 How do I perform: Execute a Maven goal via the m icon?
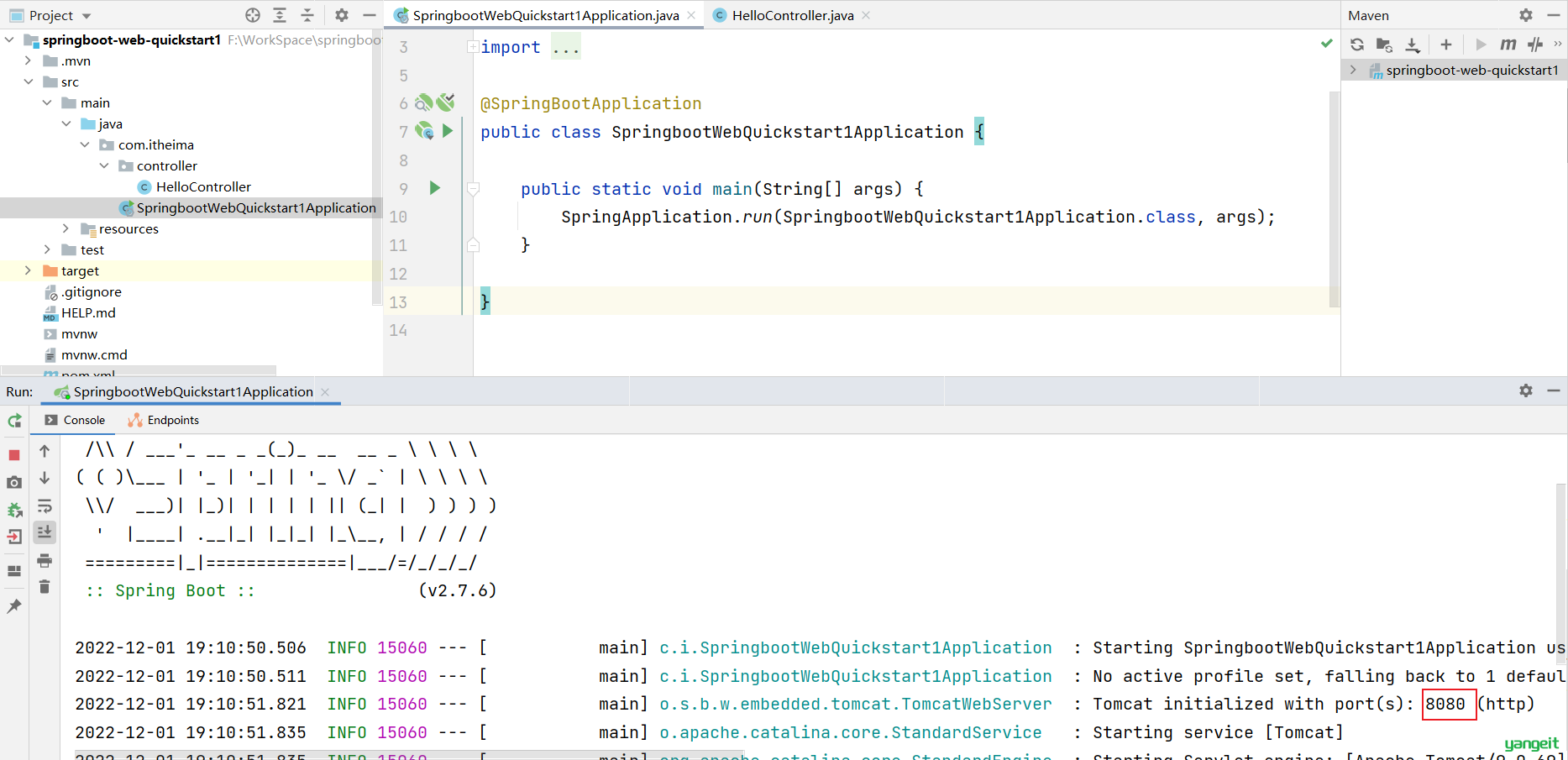(x=1508, y=45)
